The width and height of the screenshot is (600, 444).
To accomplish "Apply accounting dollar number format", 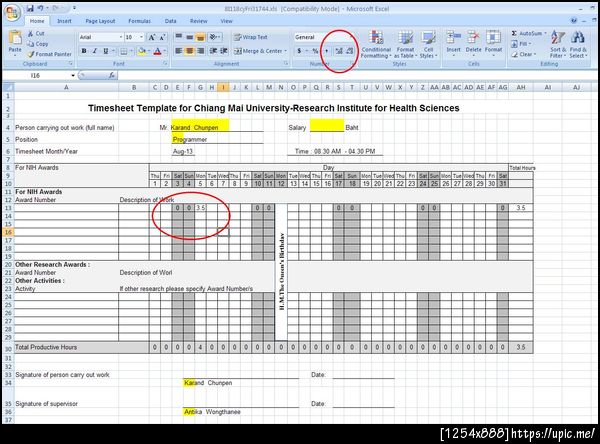I will tap(299, 51).
